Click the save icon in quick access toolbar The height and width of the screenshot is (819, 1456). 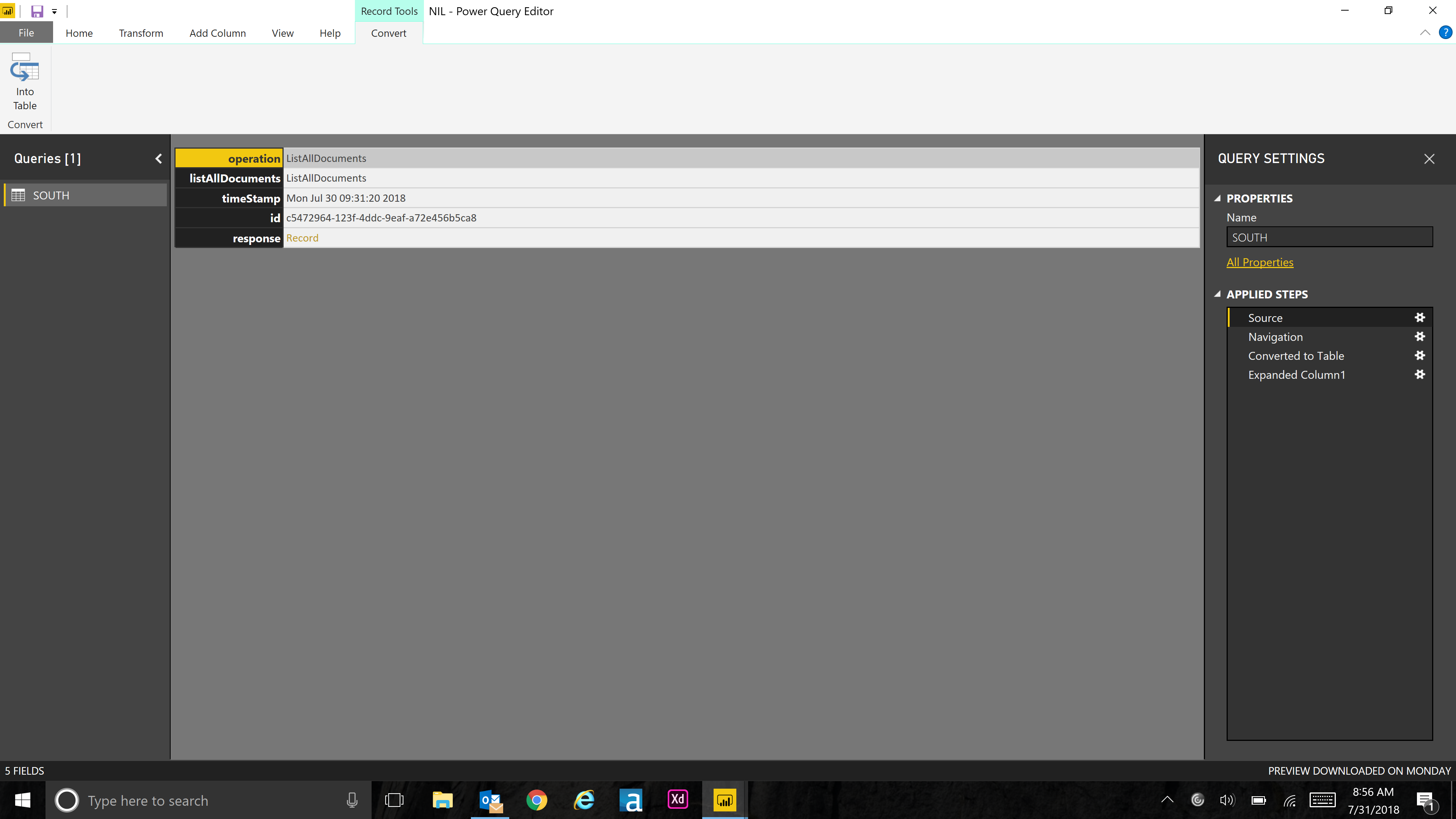[37, 11]
